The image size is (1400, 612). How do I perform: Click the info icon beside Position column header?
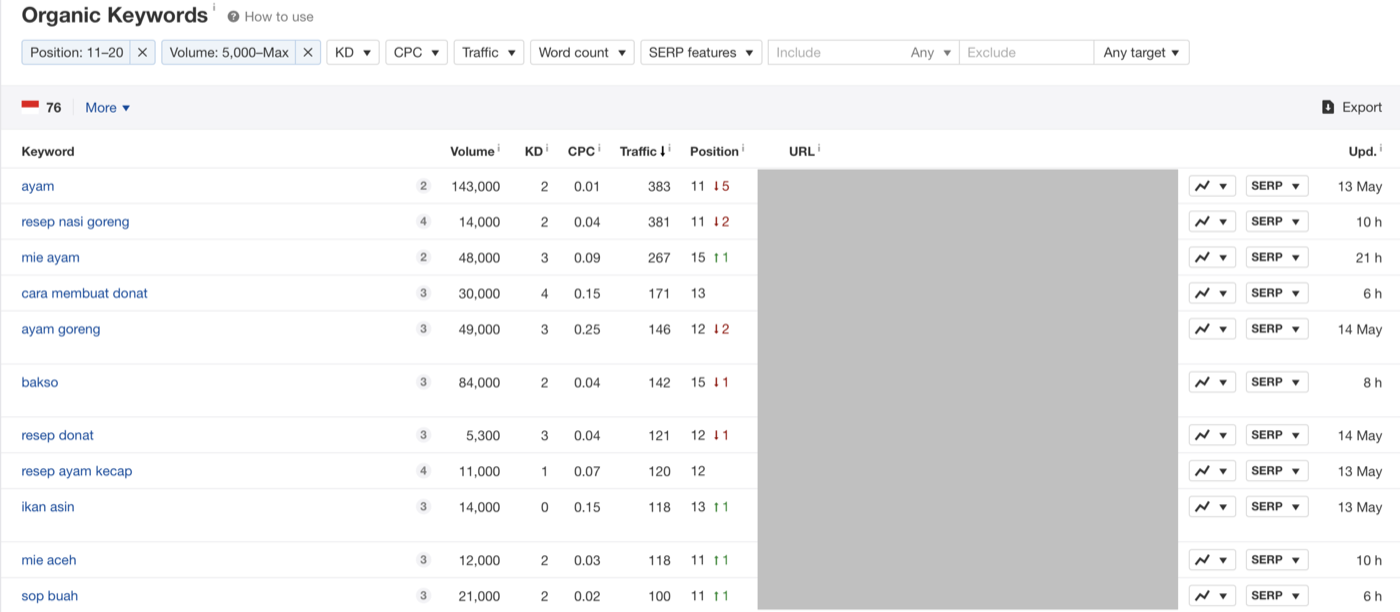pyautogui.click(x=743, y=148)
